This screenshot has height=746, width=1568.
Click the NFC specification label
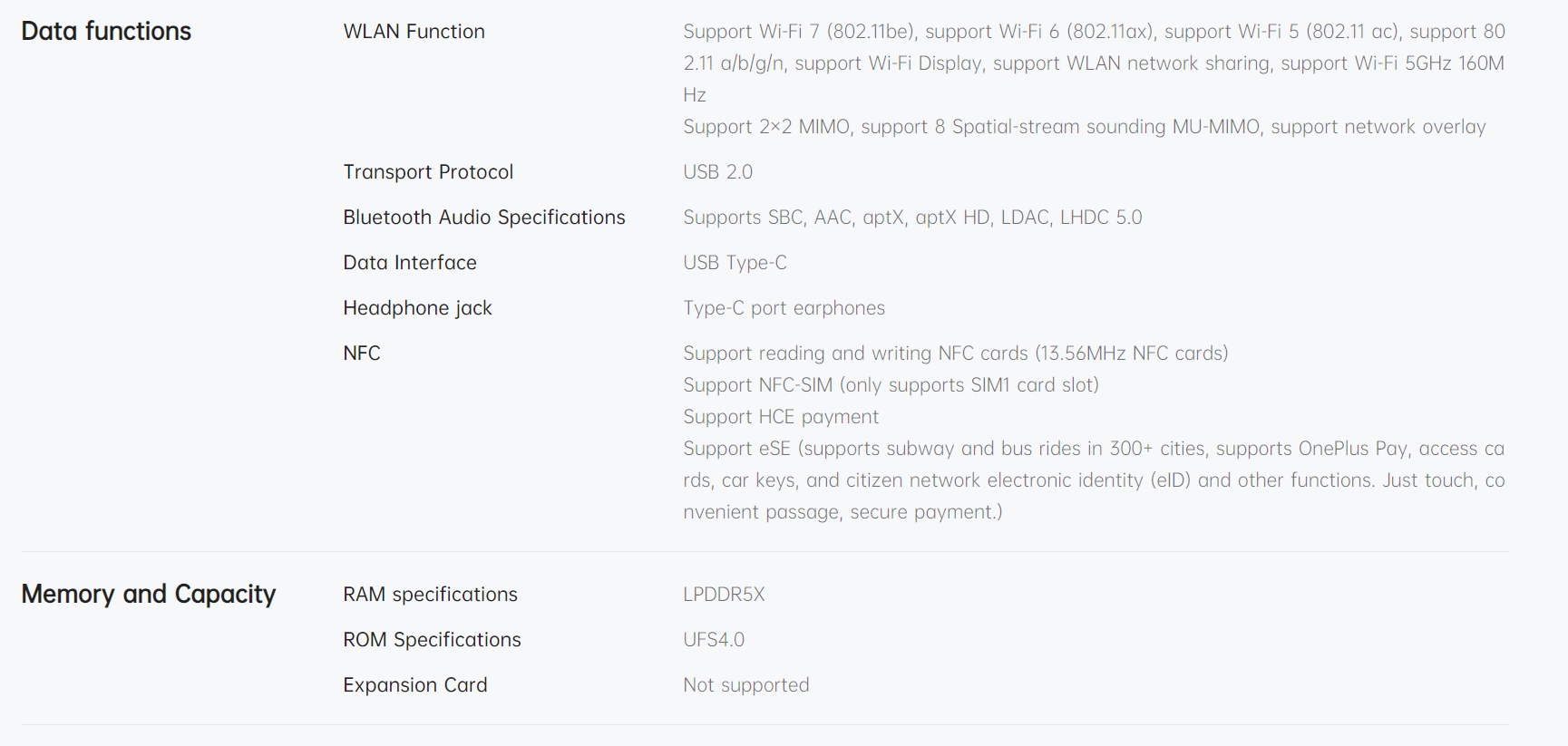click(x=362, y=354)
